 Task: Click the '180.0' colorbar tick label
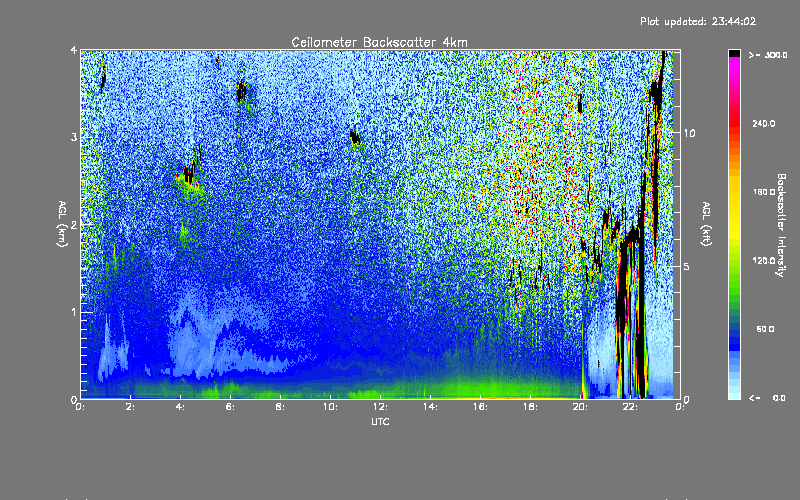coord(763,192)
